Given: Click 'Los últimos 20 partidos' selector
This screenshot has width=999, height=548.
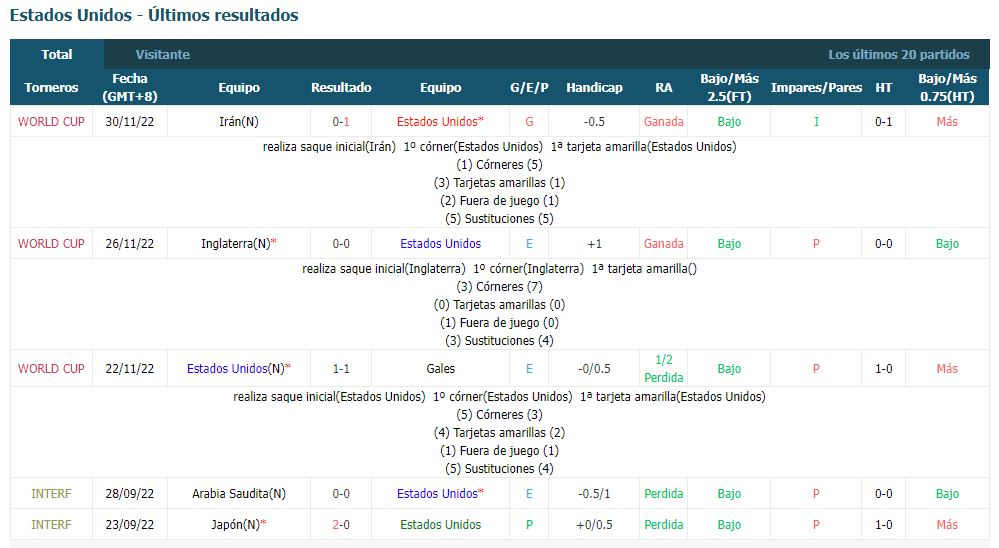Looking at the screenshot, I should tap(898, 54).
